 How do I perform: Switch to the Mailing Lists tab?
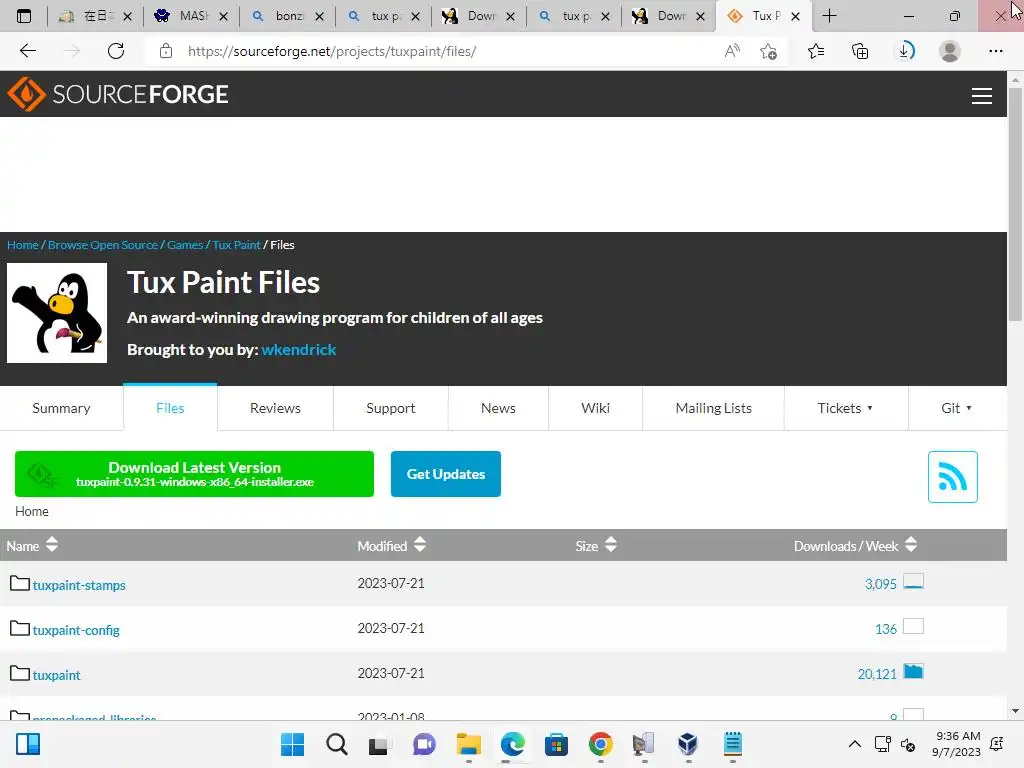(x=713, y=408)
